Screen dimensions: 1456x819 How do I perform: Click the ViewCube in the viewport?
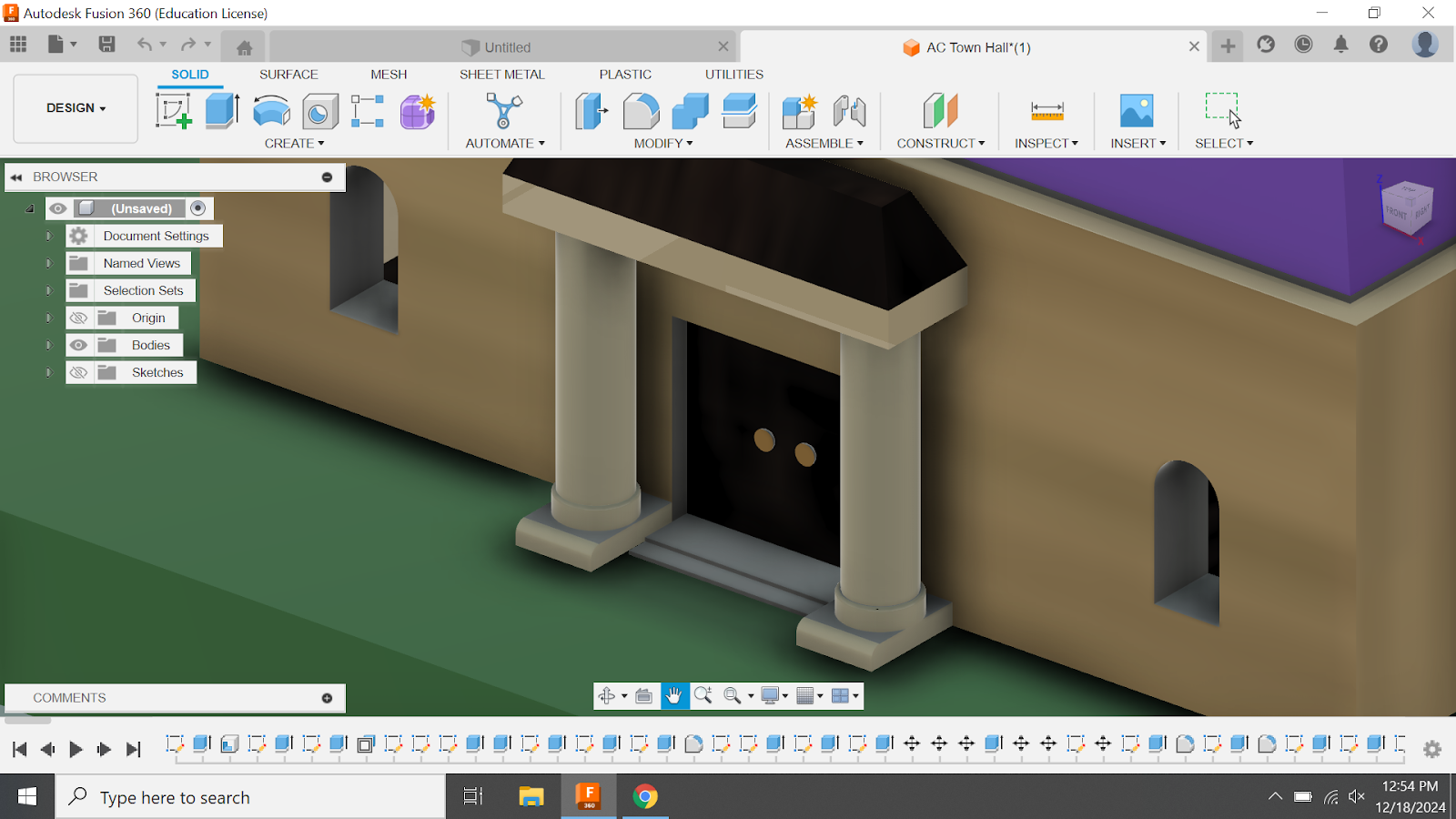point(1406,207)
